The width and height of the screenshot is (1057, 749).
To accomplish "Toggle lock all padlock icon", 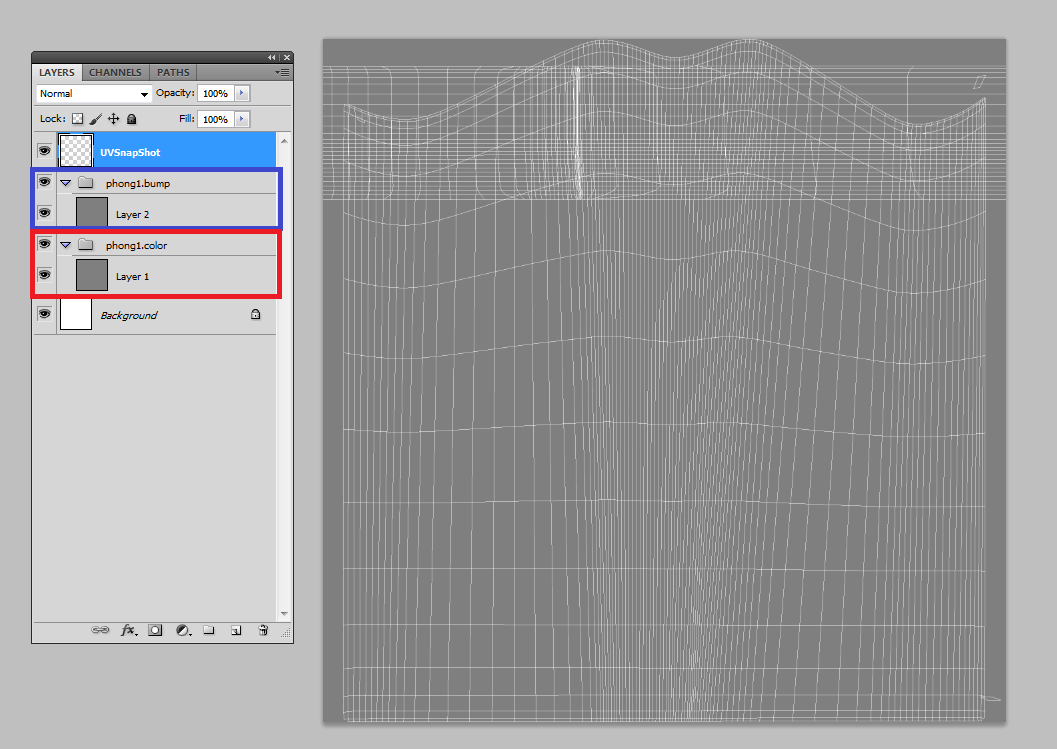I will [x=131, y=119].
